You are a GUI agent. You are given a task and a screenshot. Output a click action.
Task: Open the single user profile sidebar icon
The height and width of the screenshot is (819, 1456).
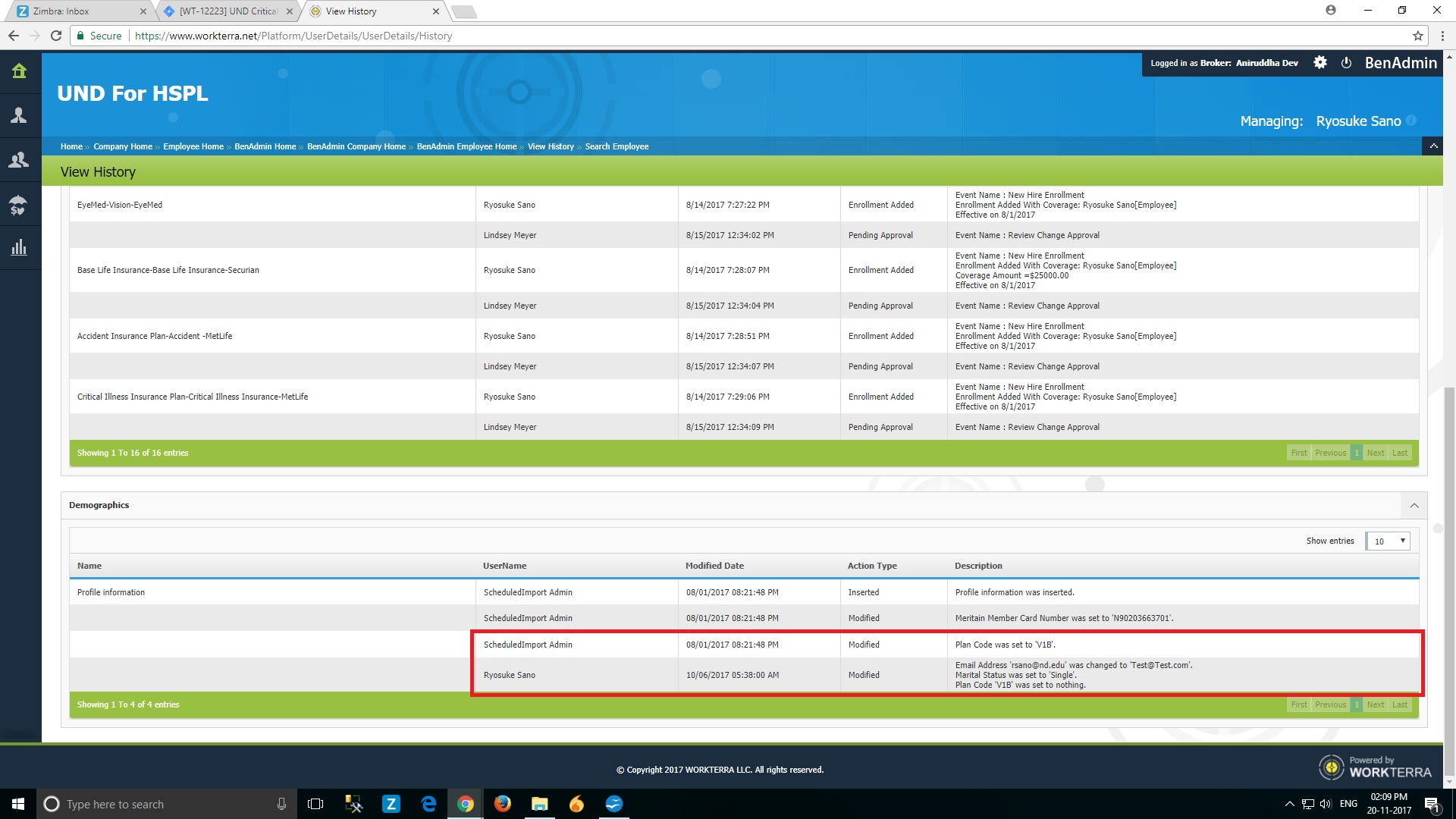(x=19, y=115)
